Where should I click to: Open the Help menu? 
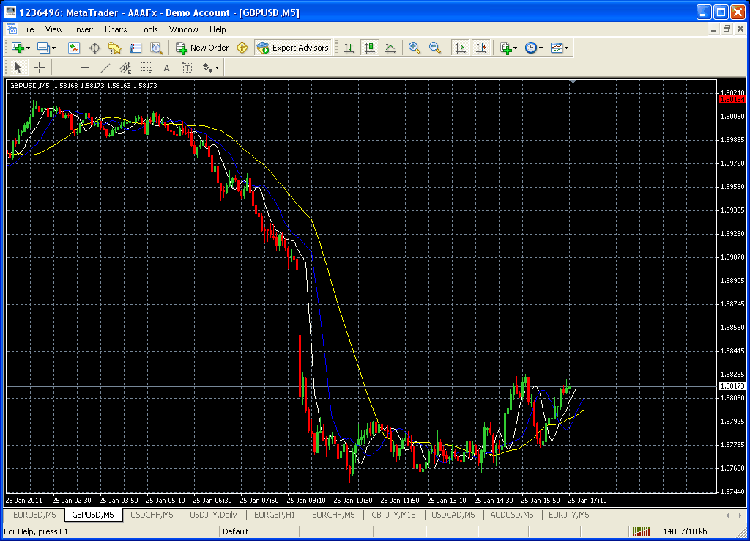point(218,30)
